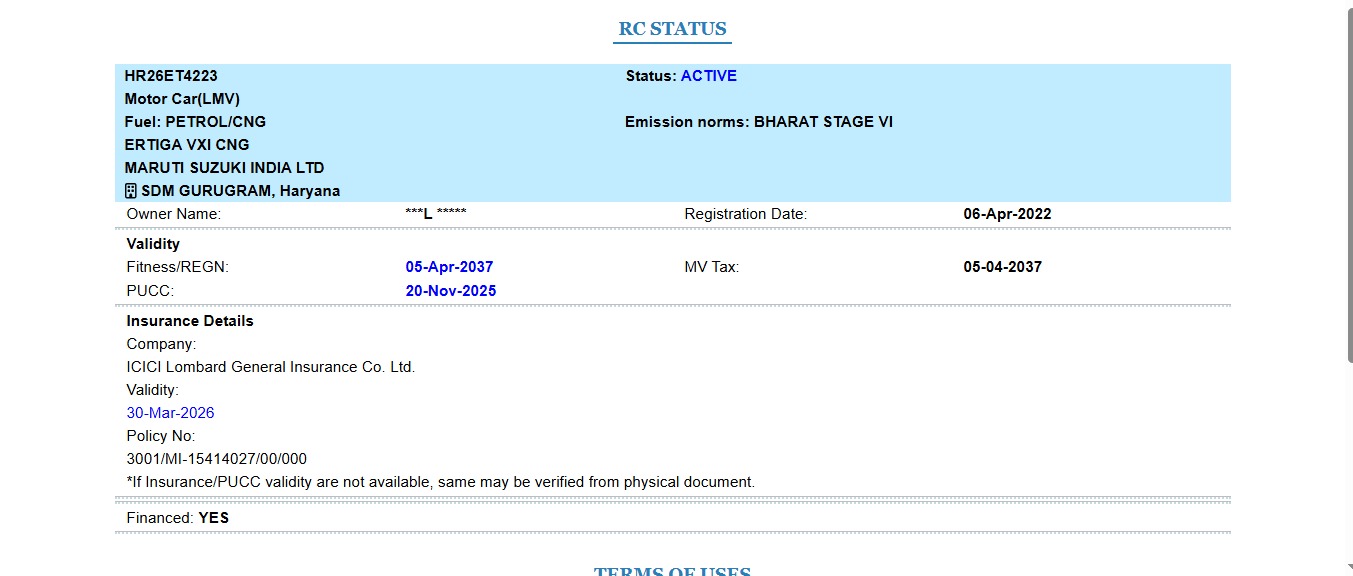The image size is (1353, 576).
Task: Click the ACTIVE status value
Action: 709,76
